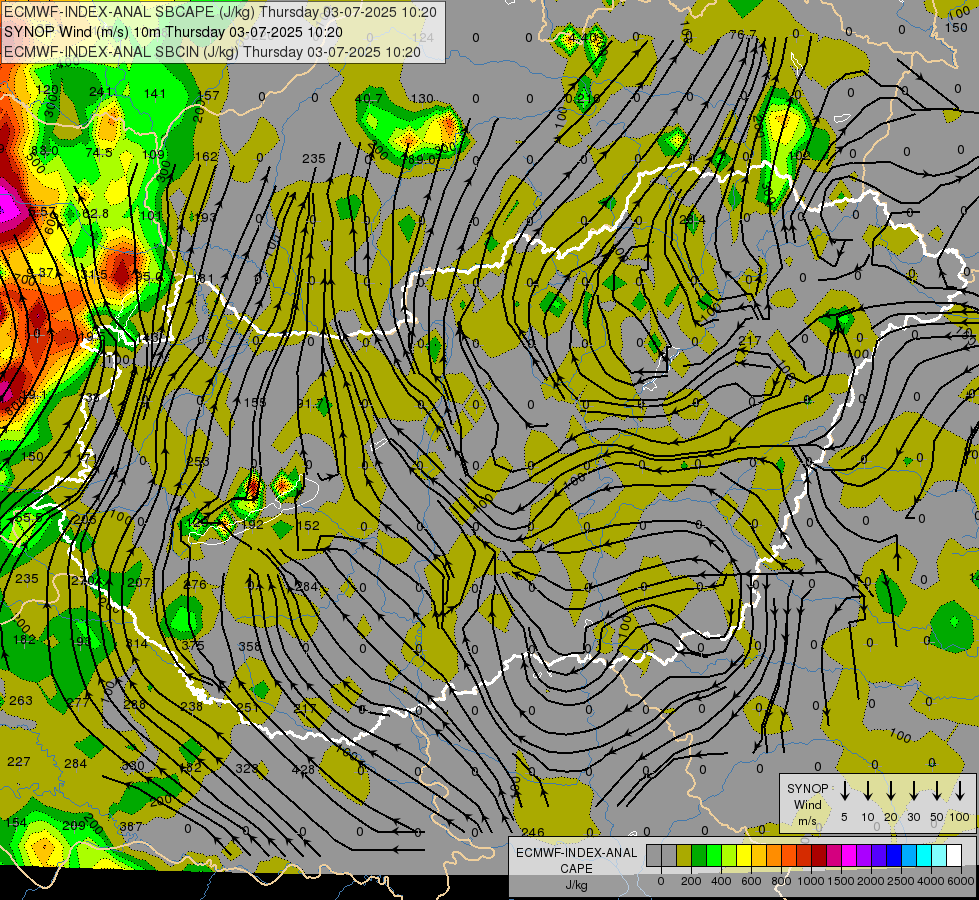Image resolution: width=979 pixels, height=900 pixels.
Task: Click the station value 157 on map
Action: click(x=208, y=96)
